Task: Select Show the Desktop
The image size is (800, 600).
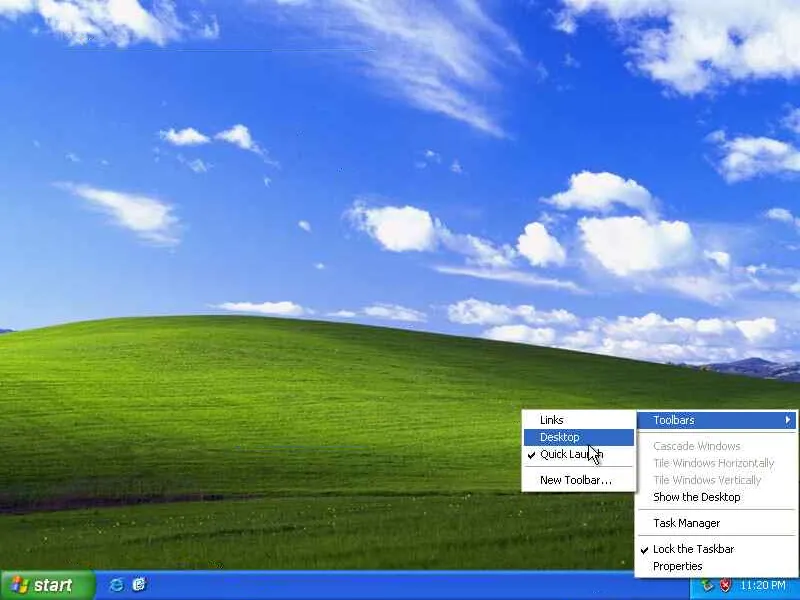Action: click(x=716, y=497)
